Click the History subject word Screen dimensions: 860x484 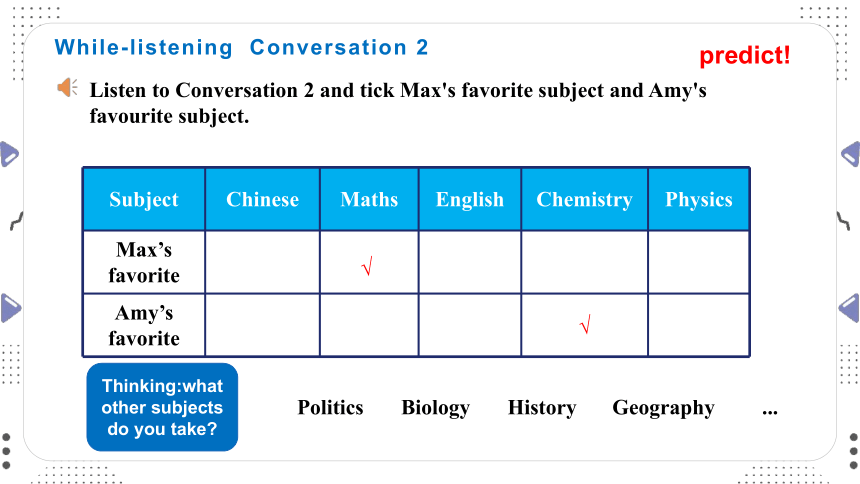tap(542, 408)
